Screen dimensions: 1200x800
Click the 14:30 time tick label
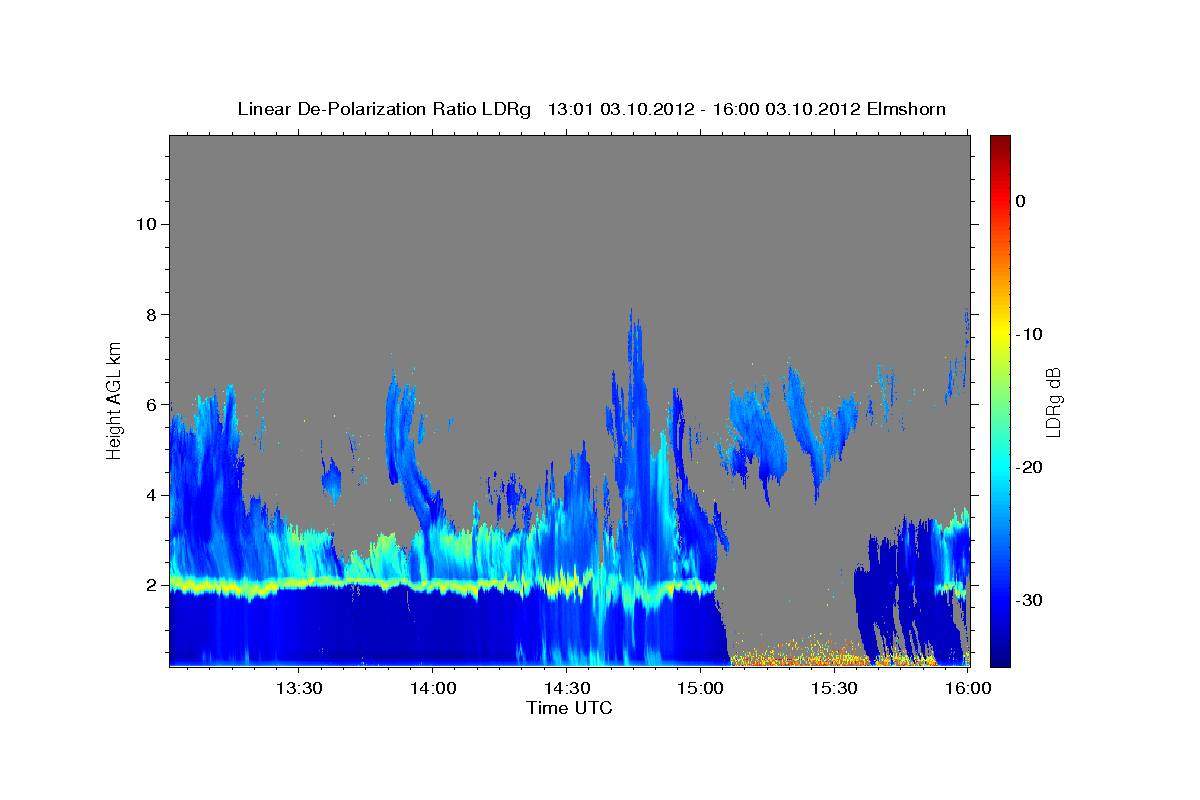tap(566, 688)
